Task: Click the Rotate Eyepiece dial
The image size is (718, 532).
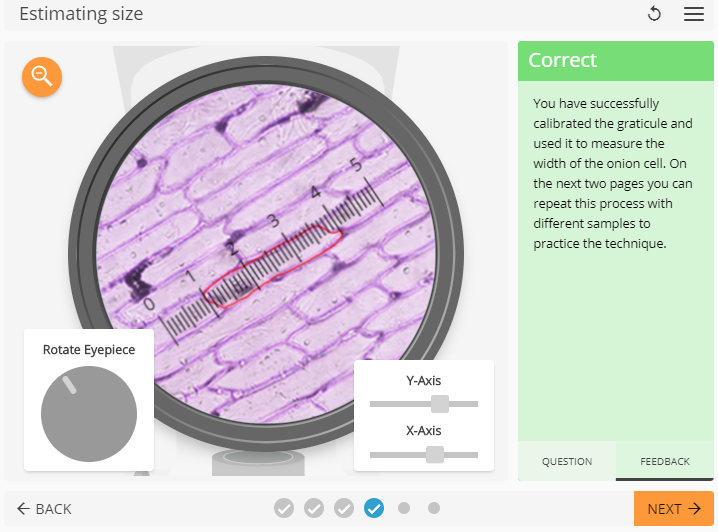Action: [89, 413]
